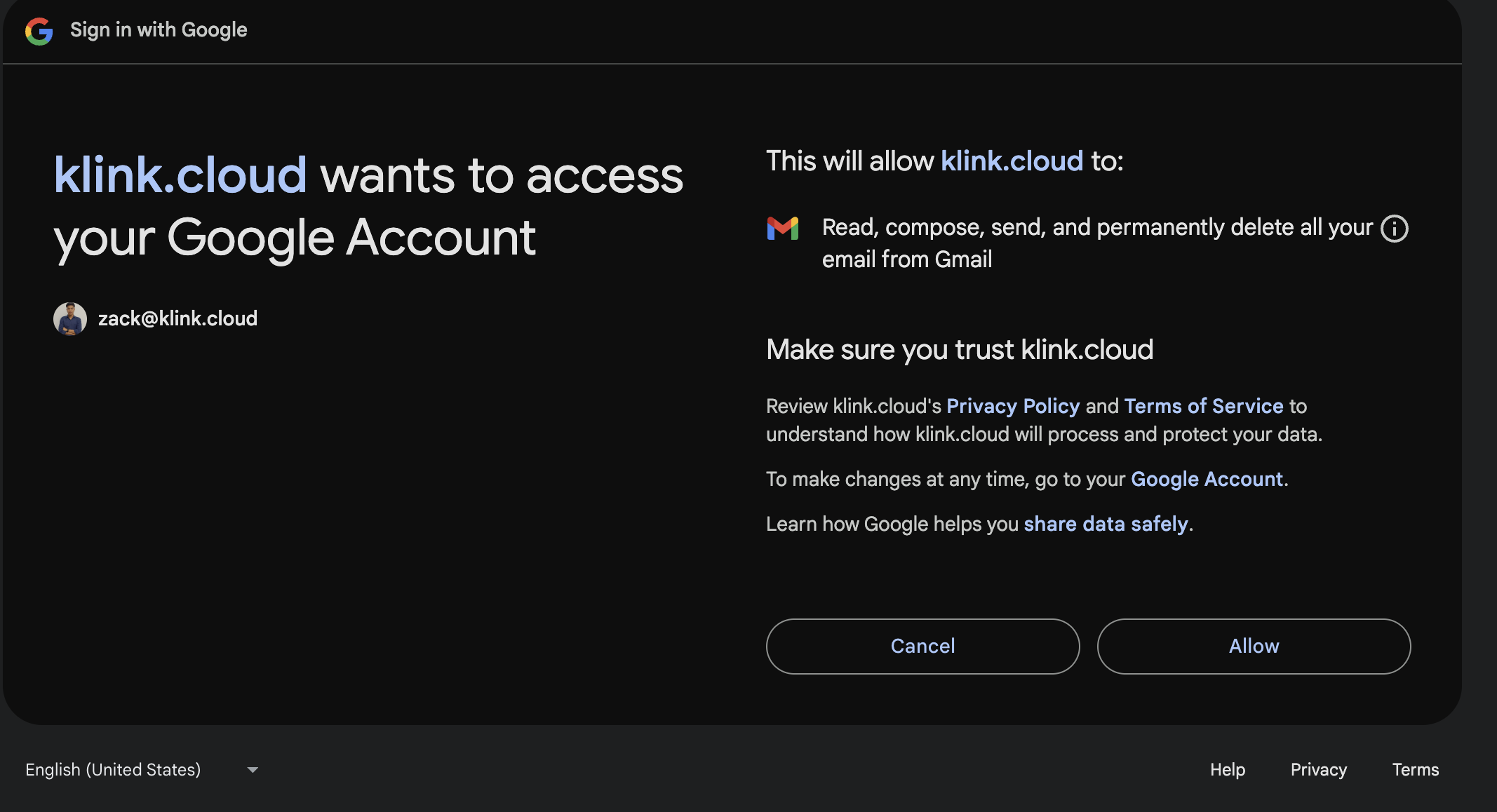Open Help in the footer
Viewport: 1497px width, 812px height.
[x=1228, y=770]
